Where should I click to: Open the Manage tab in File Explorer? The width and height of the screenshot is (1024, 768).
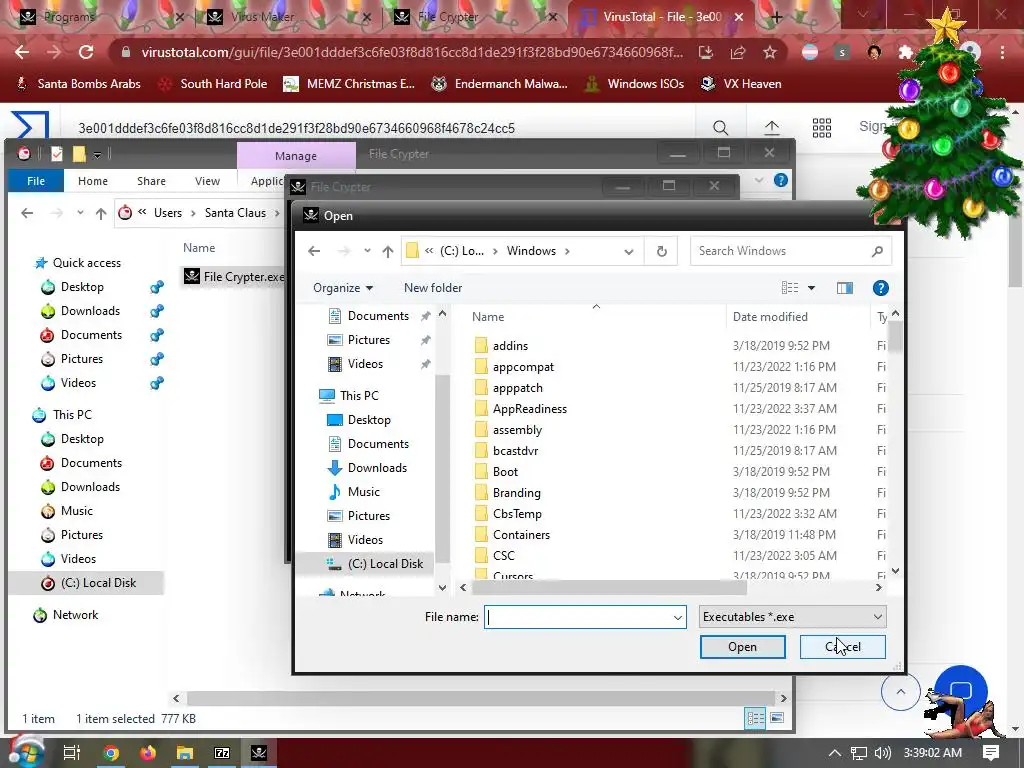(296, 156)
